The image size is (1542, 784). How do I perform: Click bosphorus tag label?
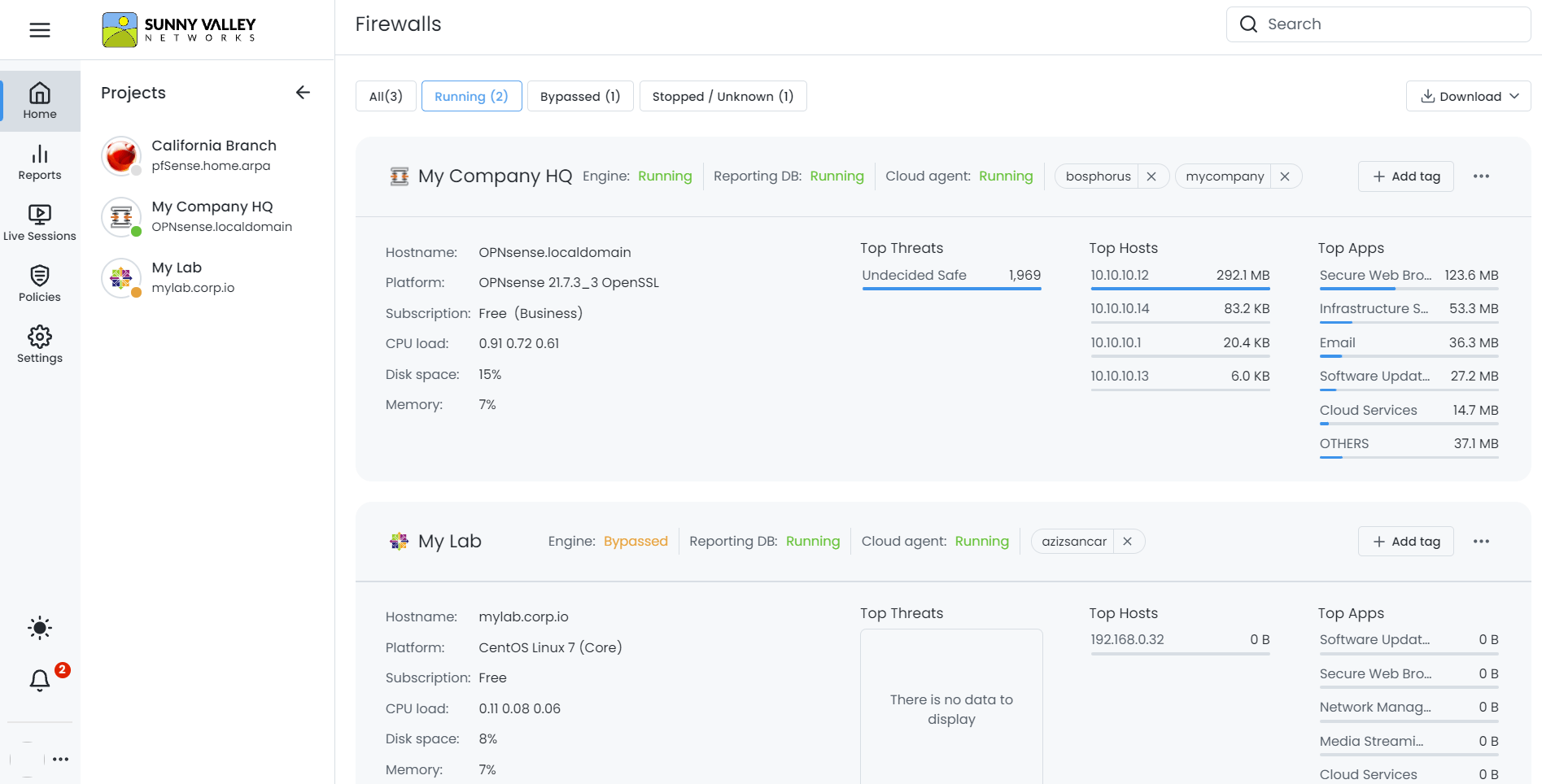tap(1098, 176)
